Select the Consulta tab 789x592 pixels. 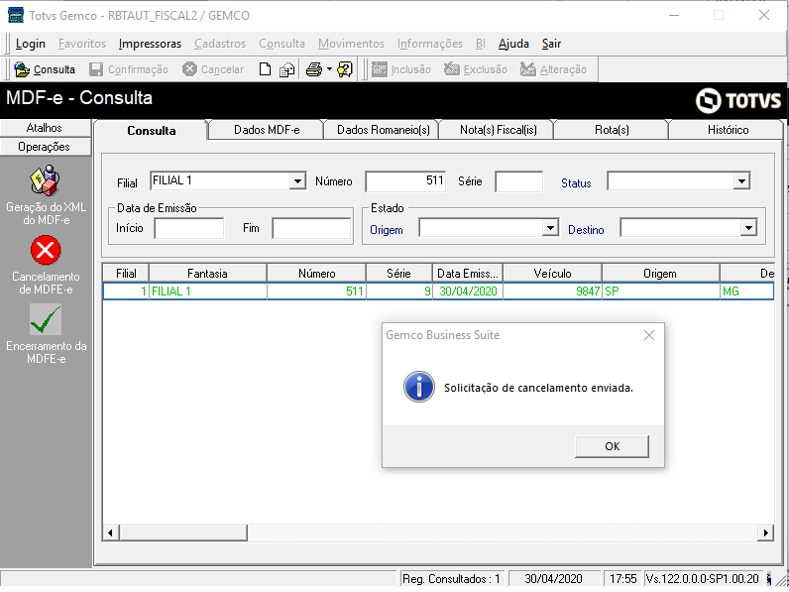pos(151,130)
